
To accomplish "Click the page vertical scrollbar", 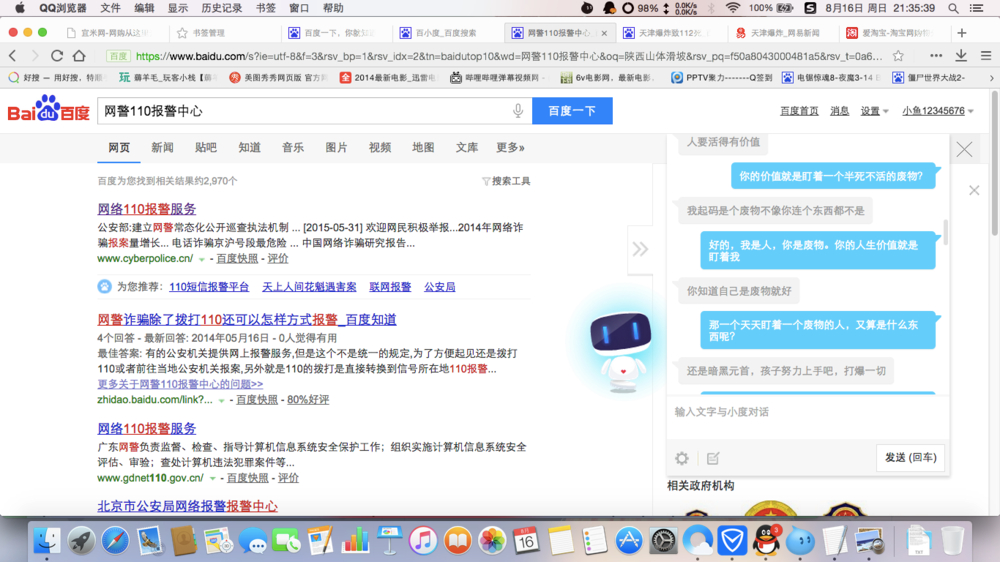I will click(996, 163).
